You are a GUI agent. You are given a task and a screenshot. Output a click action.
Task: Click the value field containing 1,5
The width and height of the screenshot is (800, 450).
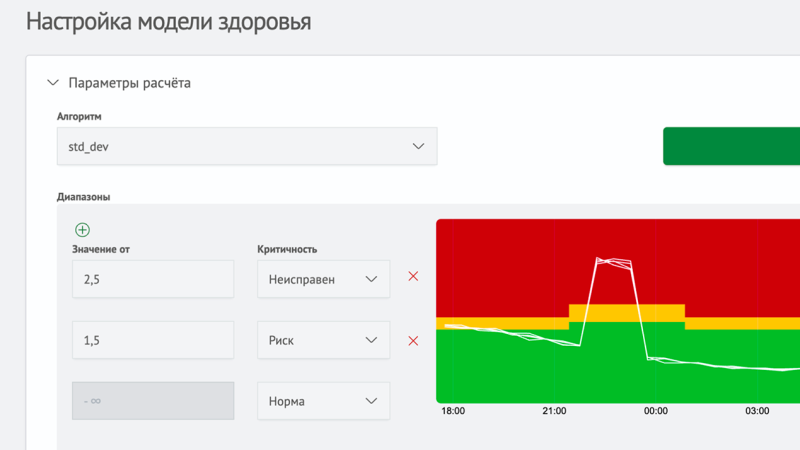click(x=153, y=340)
